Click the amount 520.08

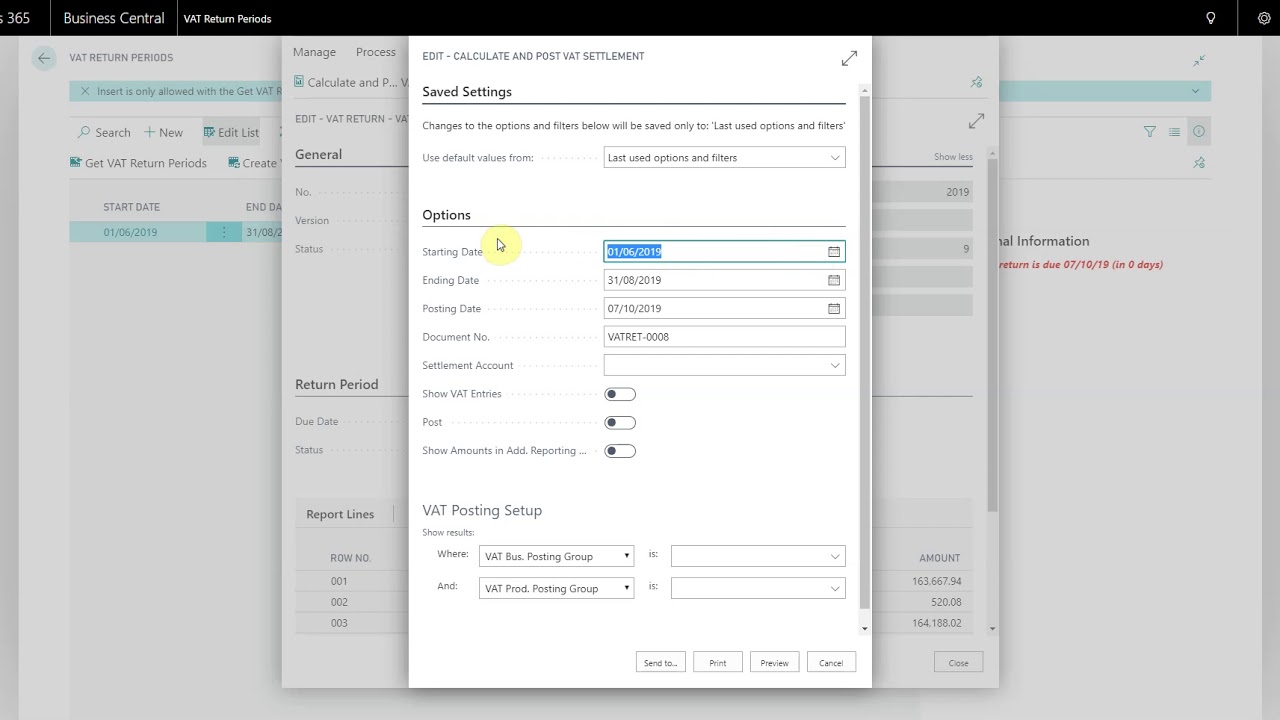pyautogui.click(x=946, y=602)
